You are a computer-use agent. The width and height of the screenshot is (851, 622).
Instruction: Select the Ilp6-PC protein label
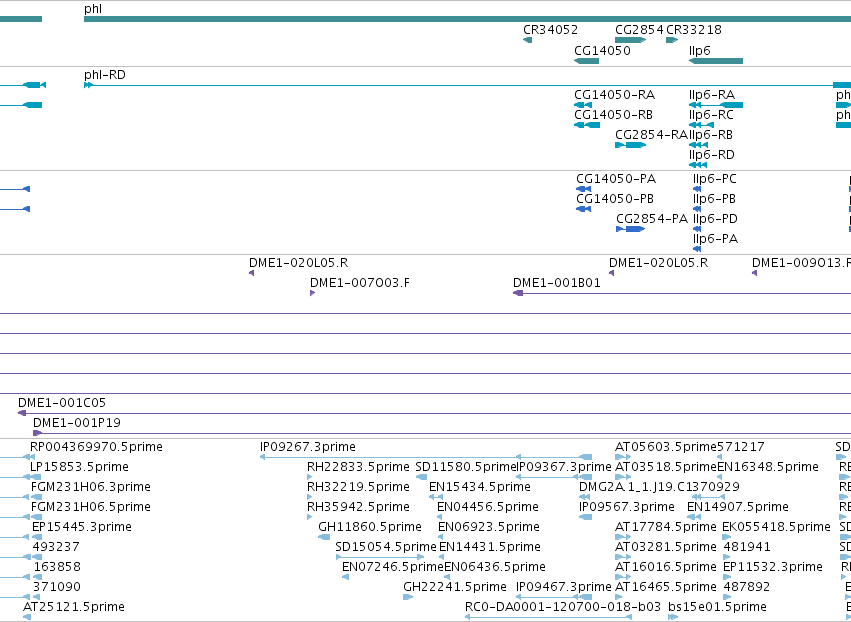[x=715, y=179]
